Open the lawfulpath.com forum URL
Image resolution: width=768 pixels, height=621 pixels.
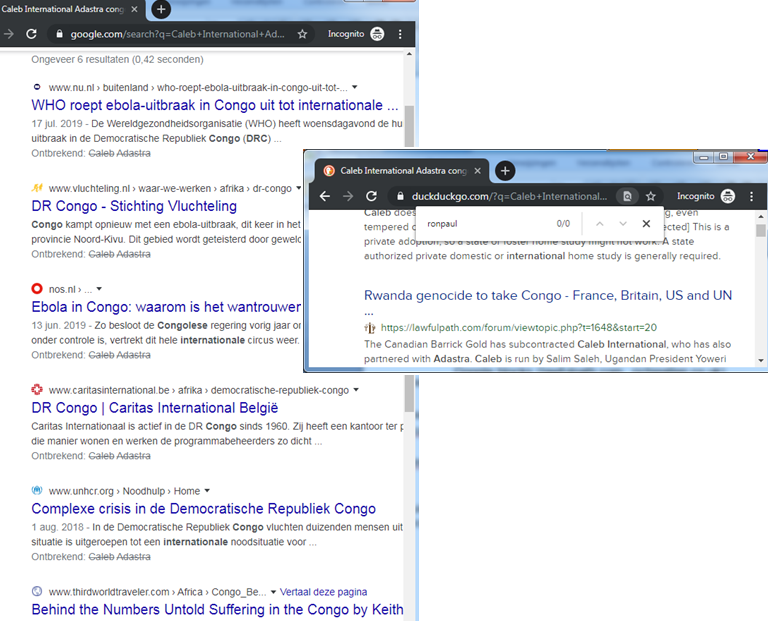click(x=519, y=327)
